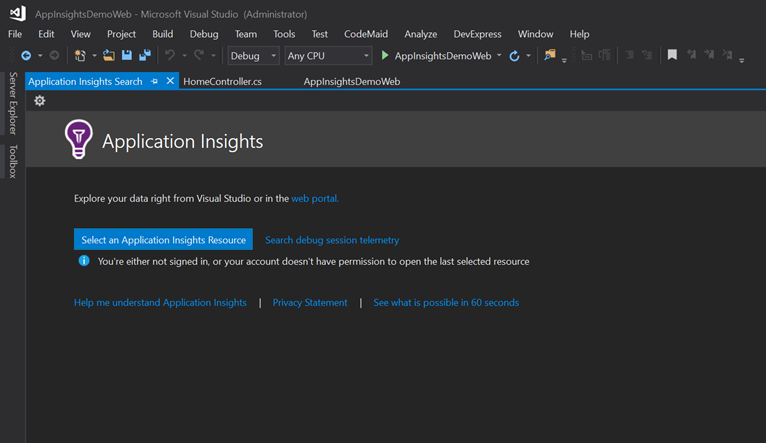
Task: Switch to the HomeController.cs tab
Action: (222, 82)
